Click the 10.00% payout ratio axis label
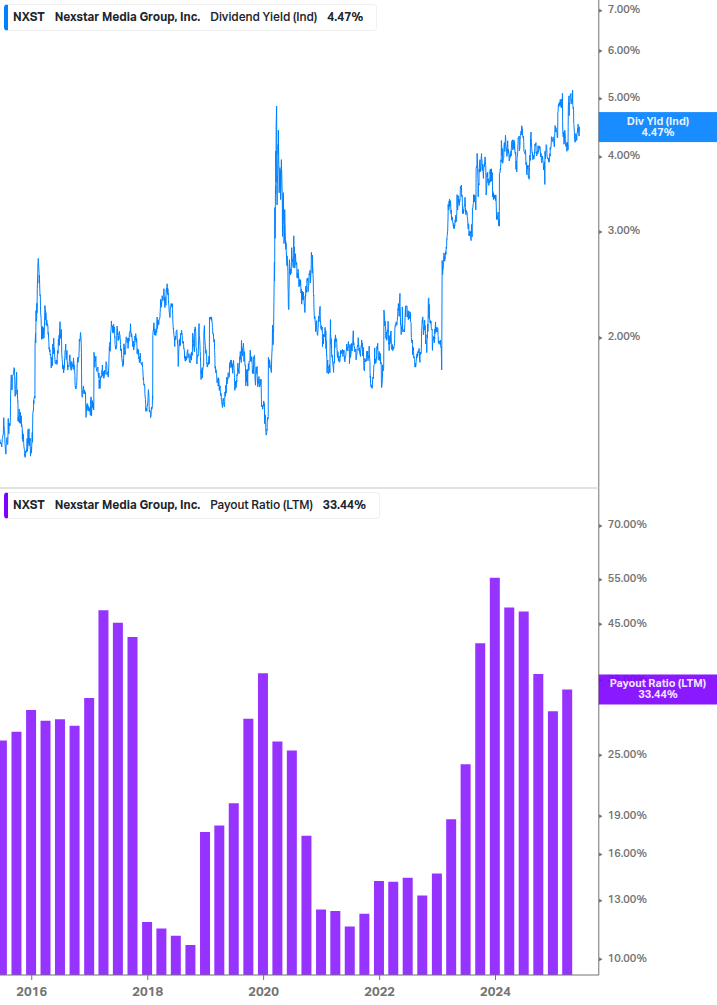 (x=627, y=958)
